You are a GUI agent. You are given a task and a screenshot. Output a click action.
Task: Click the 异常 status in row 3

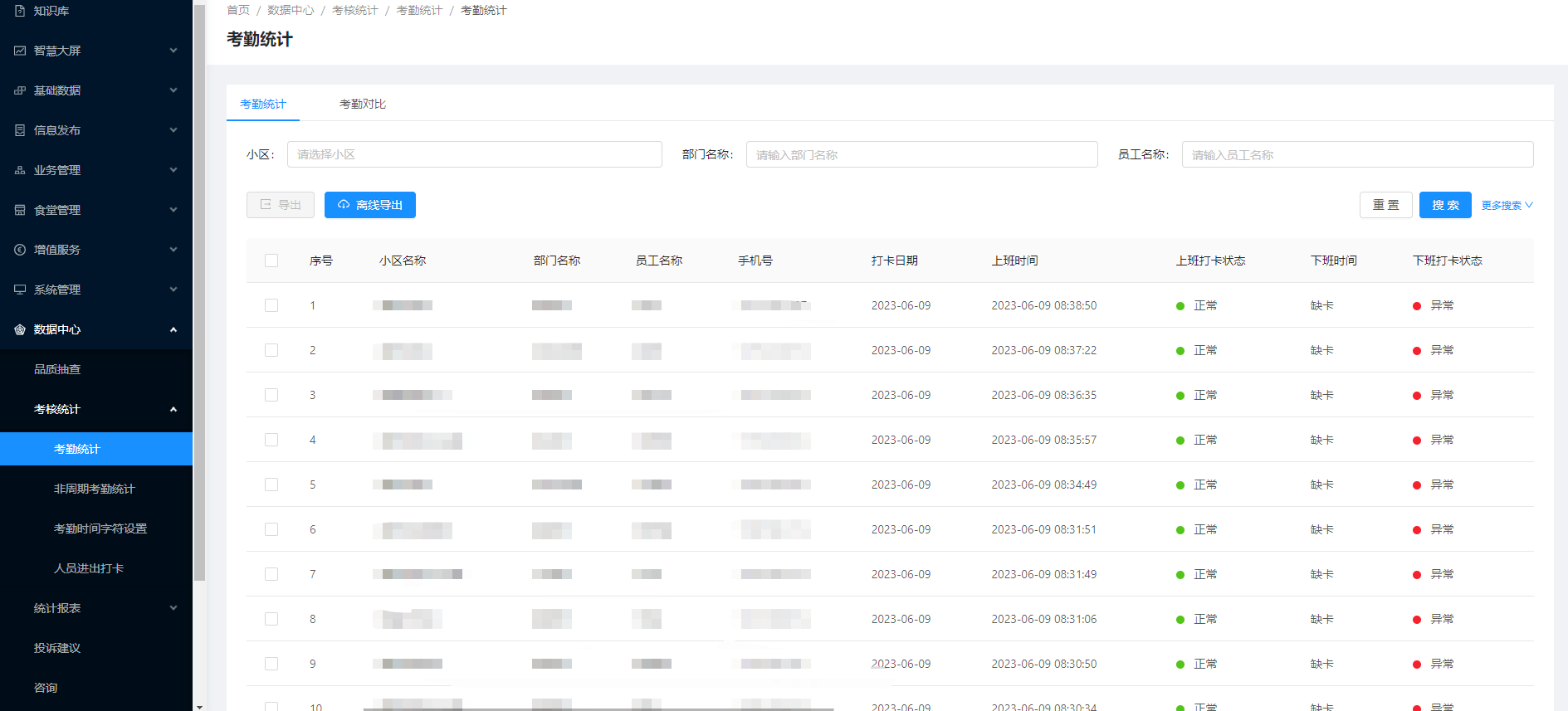click(x=1442, y=395)
